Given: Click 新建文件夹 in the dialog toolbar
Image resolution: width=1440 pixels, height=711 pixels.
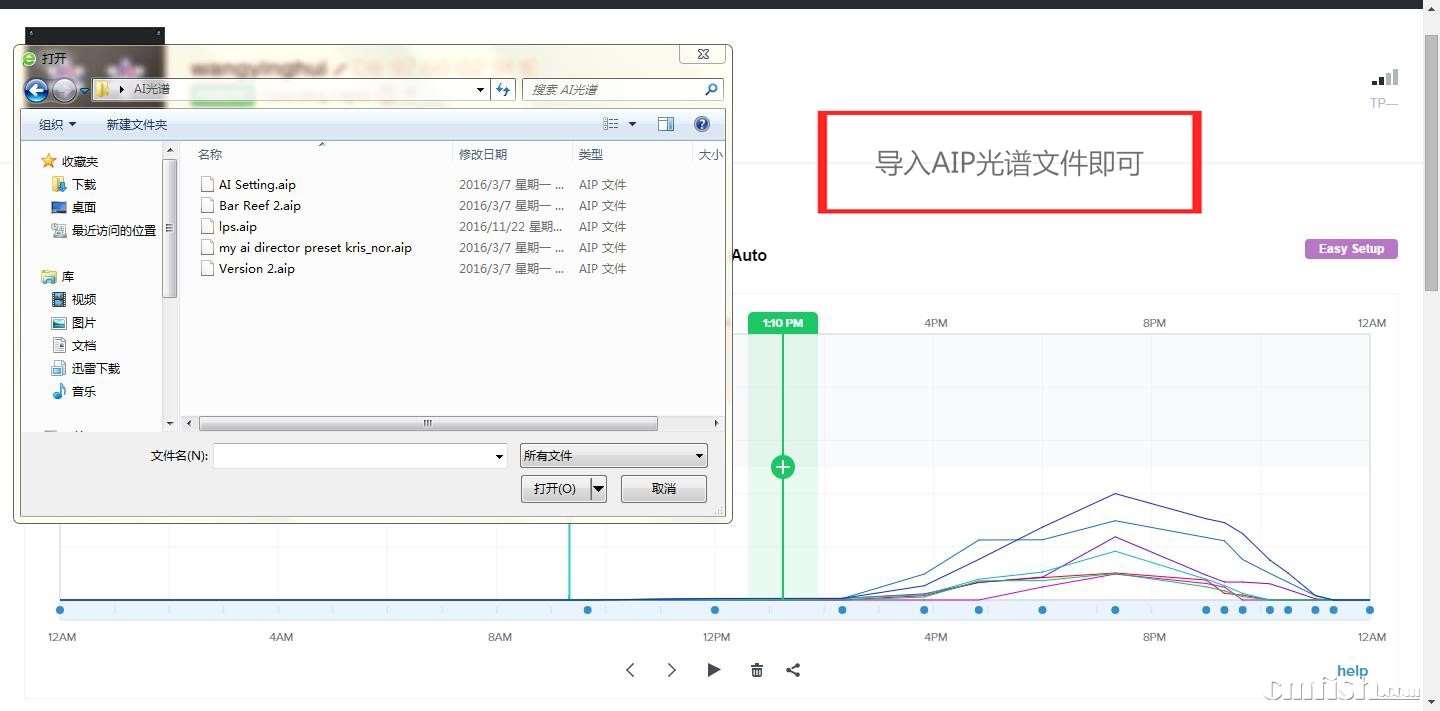Looking at the screenshot, I should click(137, 125).
